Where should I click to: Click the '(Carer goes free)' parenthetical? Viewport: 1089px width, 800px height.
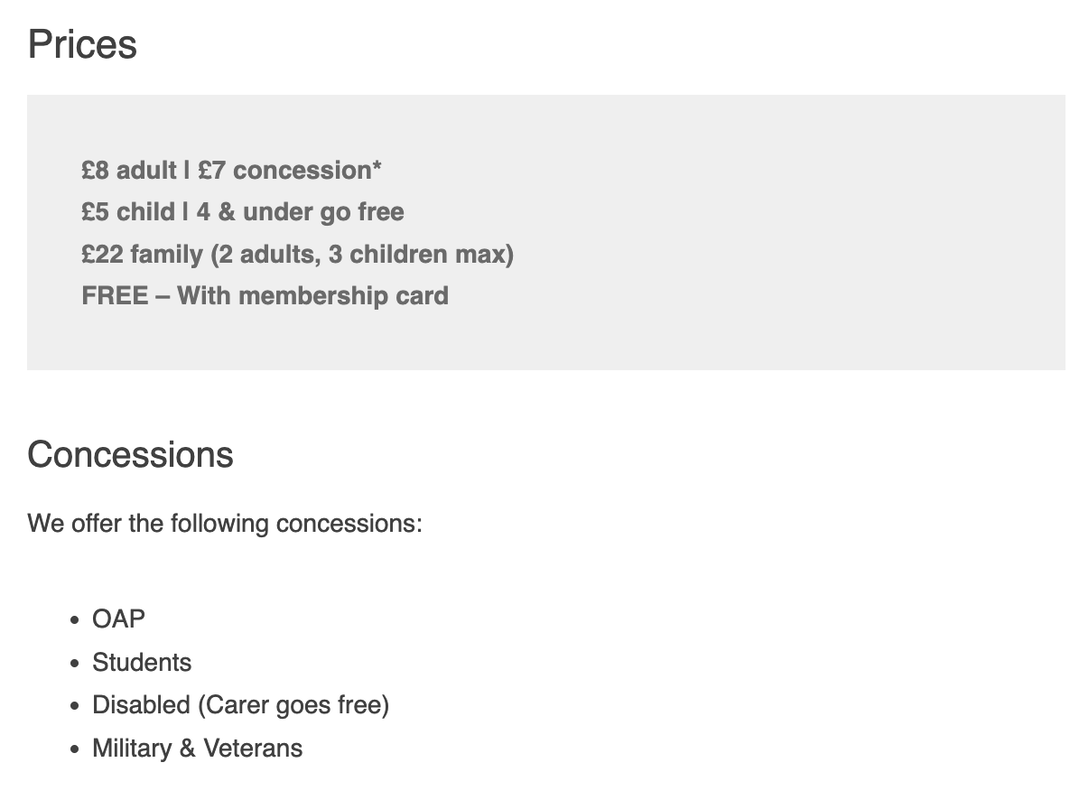(294, 705)
